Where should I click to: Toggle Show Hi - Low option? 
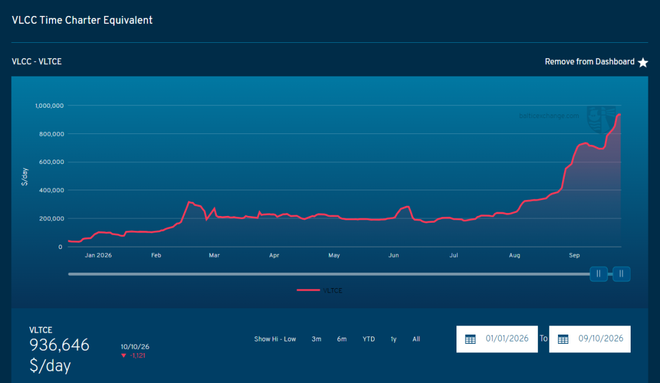click(x=275, y=339)
